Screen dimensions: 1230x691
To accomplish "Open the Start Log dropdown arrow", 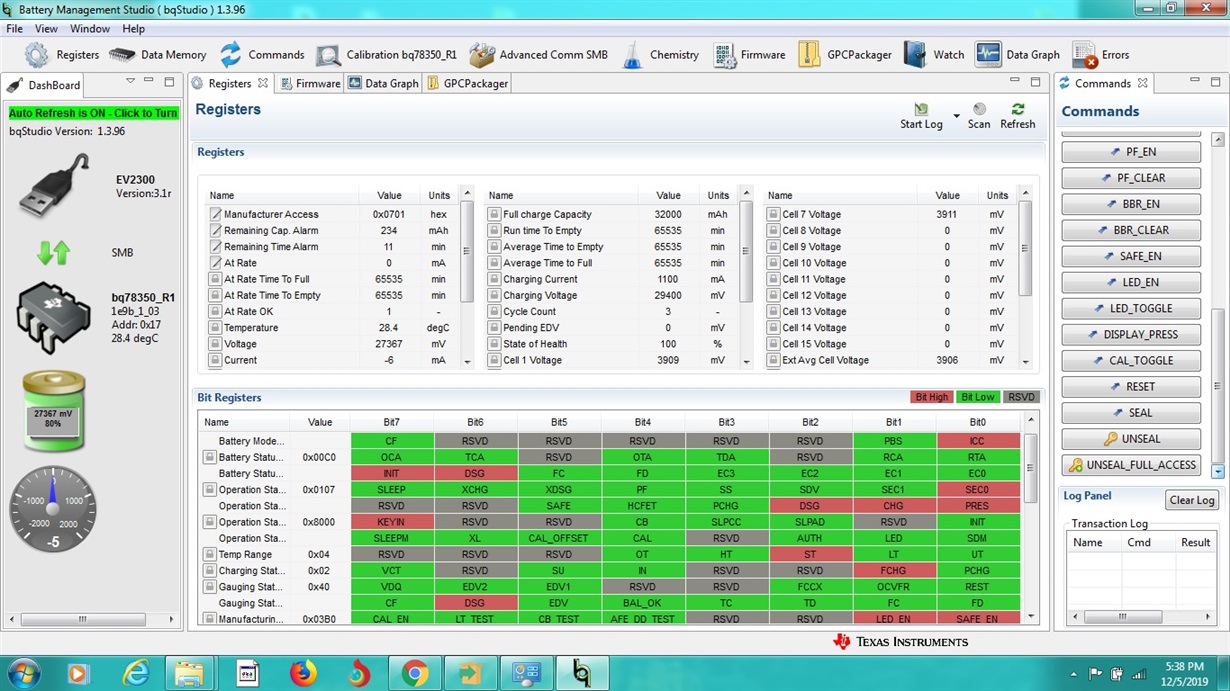I will pyautogui.click(x=956, y=117).
